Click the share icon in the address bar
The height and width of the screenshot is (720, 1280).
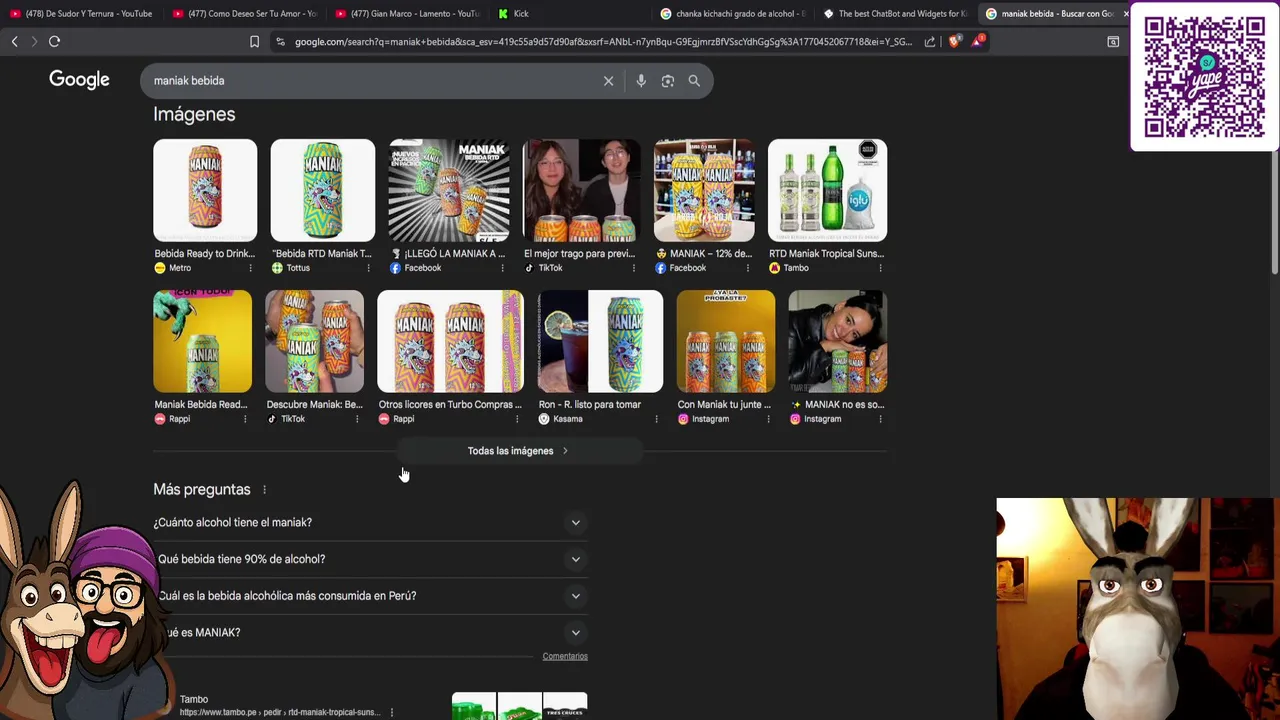(x=930, y=41)
